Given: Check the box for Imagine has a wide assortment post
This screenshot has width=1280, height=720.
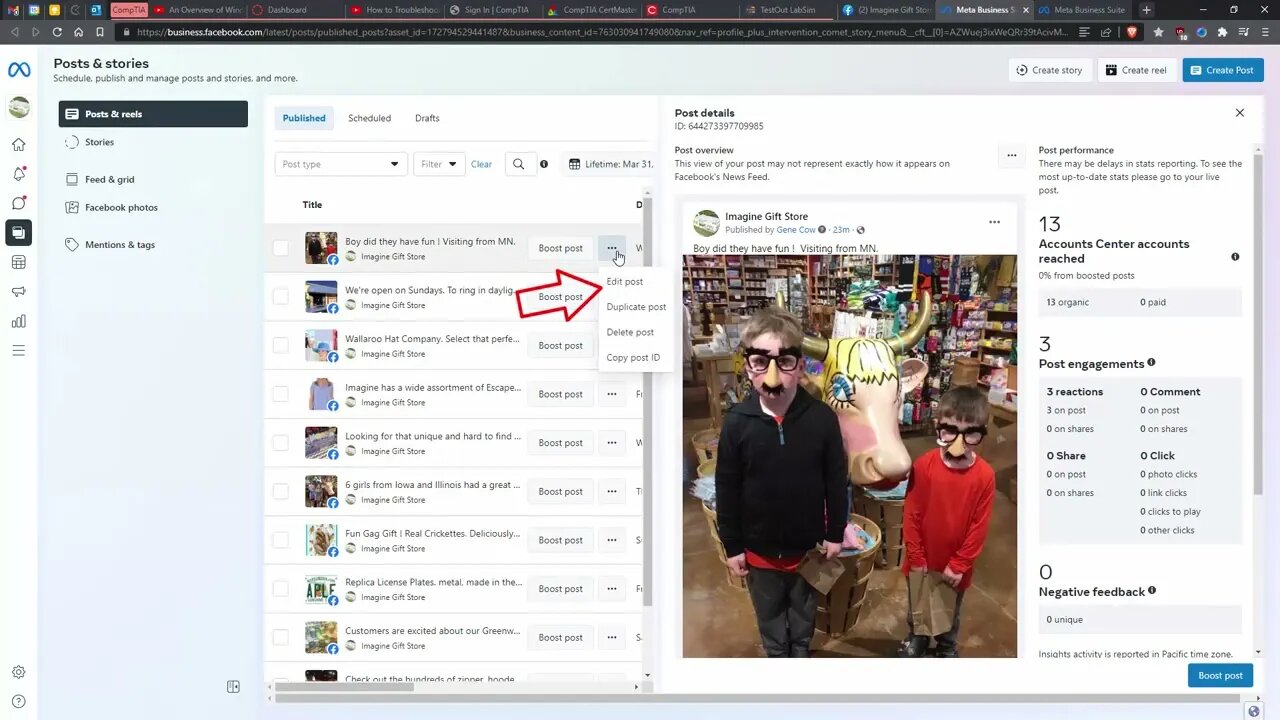Looking at the screenshot, I should [281, 394].
